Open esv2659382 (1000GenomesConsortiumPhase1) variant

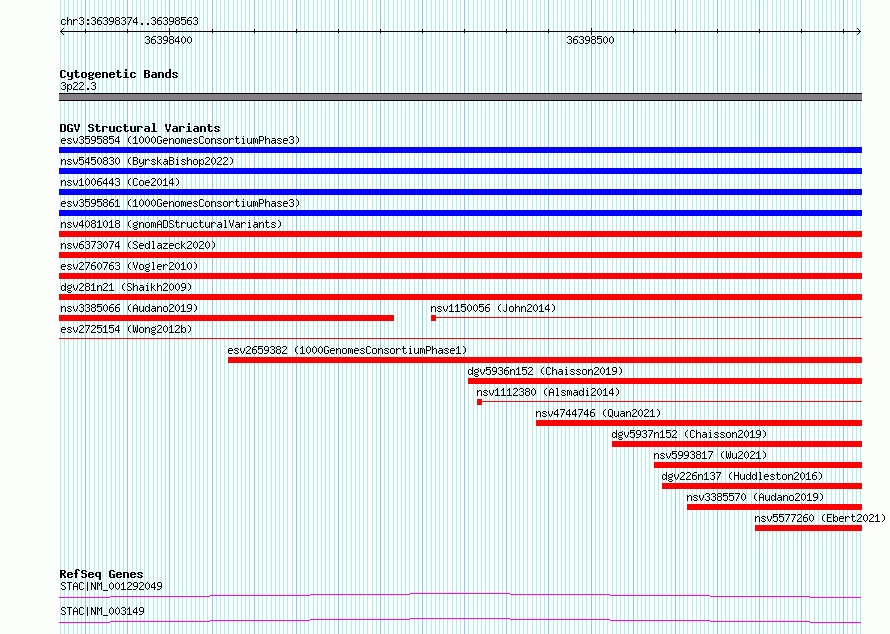tap(347, 350)
